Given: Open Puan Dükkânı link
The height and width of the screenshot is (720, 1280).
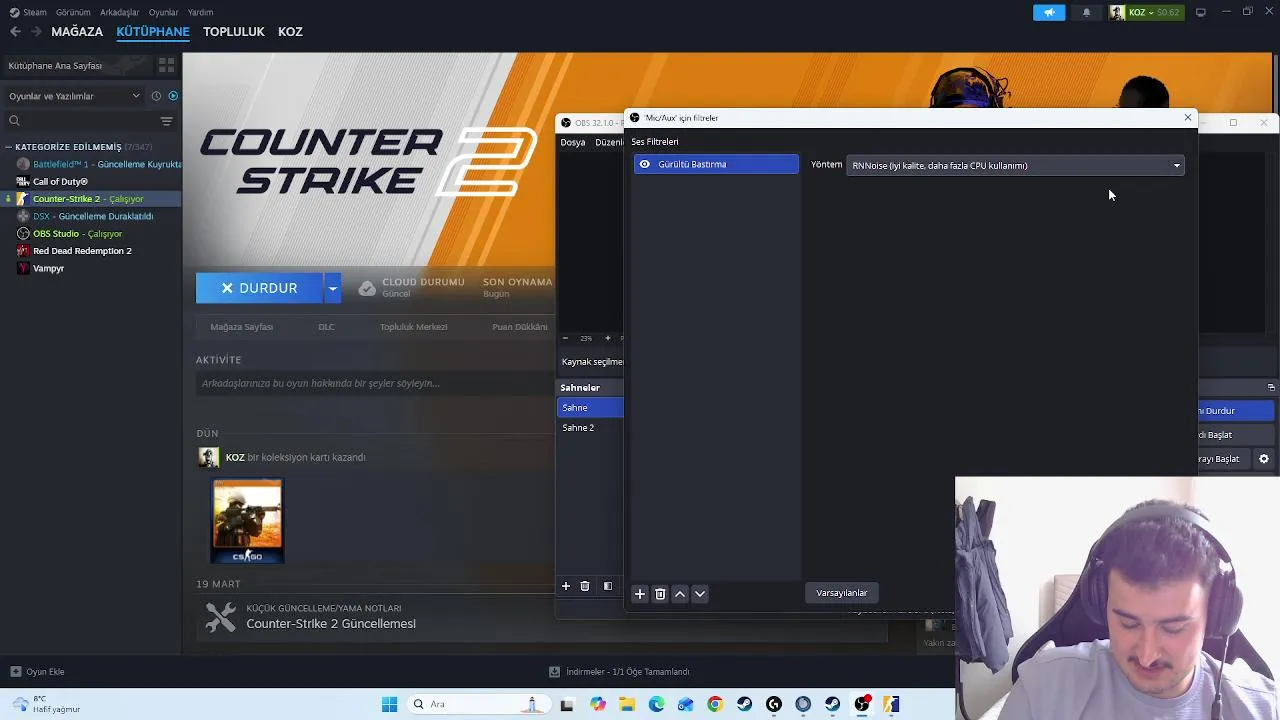Looking at the screenshot, I should [520, 327].
